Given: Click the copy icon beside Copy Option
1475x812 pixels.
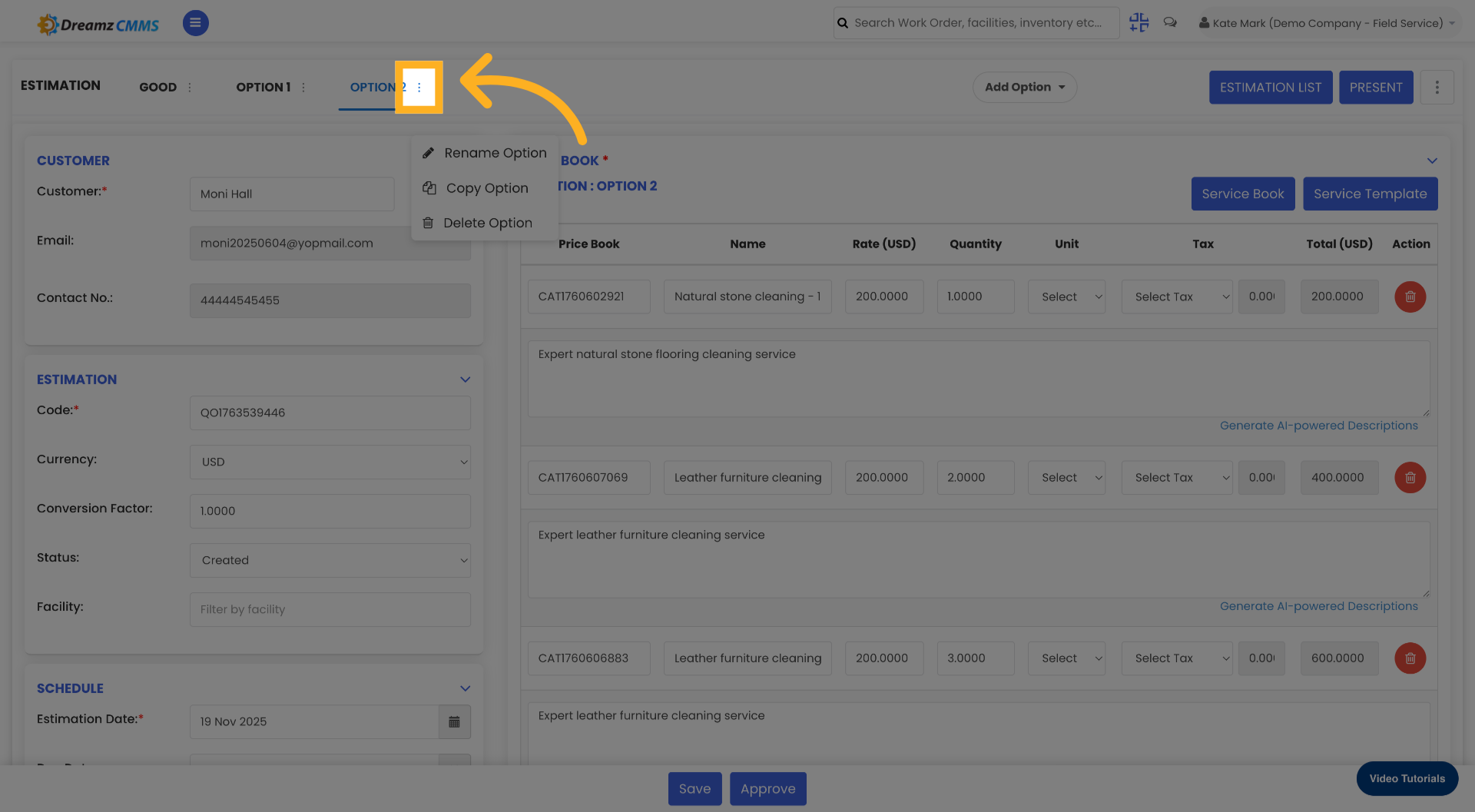Looking at the screenshot, I should tap(428, 187).
